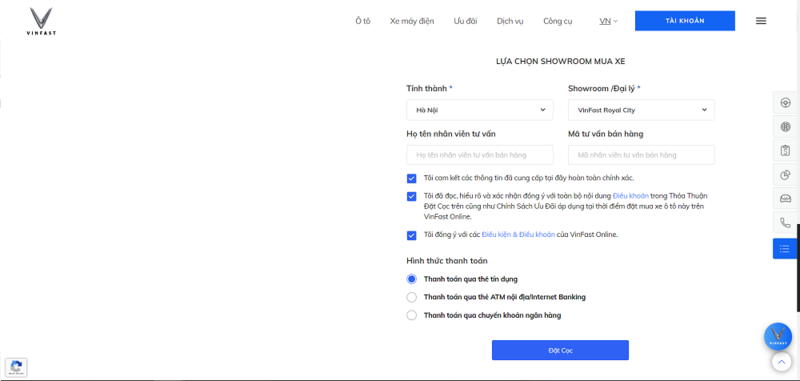The width and height of the screenshot is (800, 381).
Task: Open the hamburger menu icon
Action: [x=761, y=21]
